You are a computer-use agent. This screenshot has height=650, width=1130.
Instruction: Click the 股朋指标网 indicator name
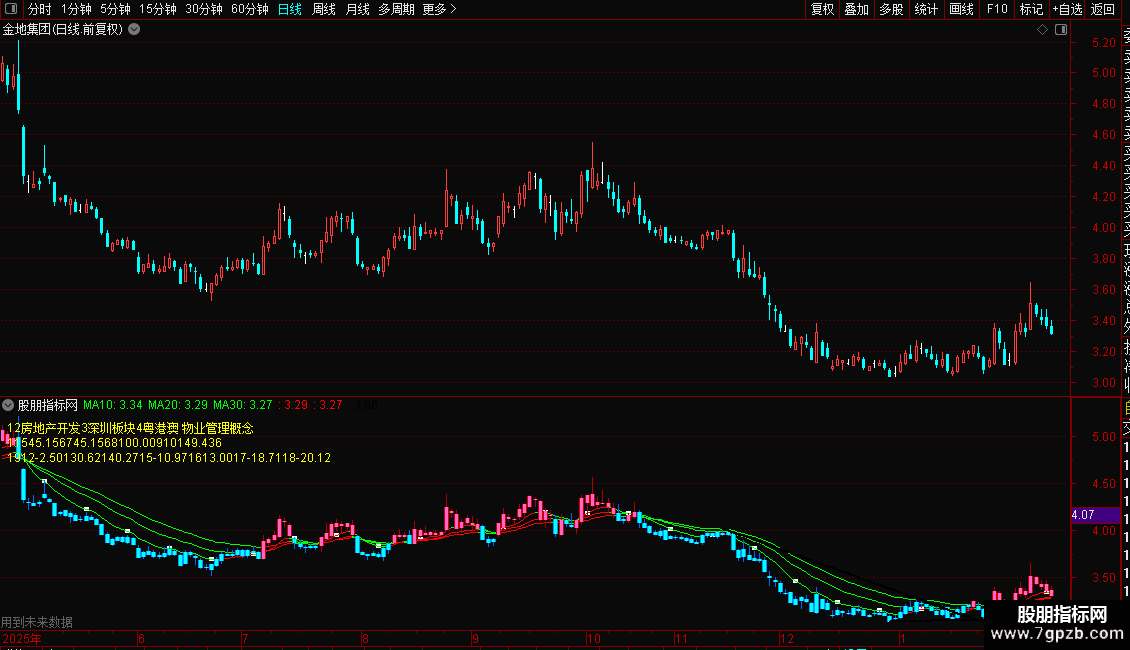[48, 405]
